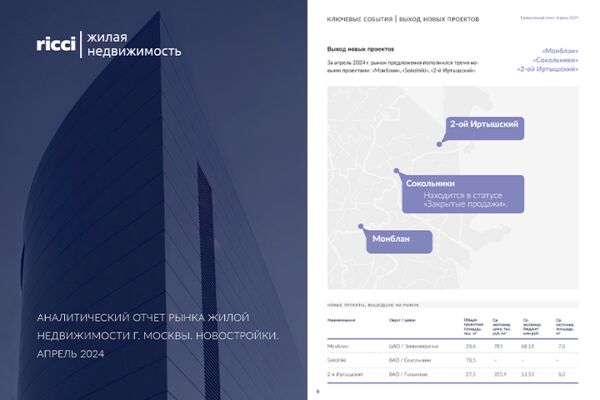Image resolution: width=600 pixels, height=400 pixels.
Task: Click the '«Монблан»' sidebar label
Action: (560, 51)
